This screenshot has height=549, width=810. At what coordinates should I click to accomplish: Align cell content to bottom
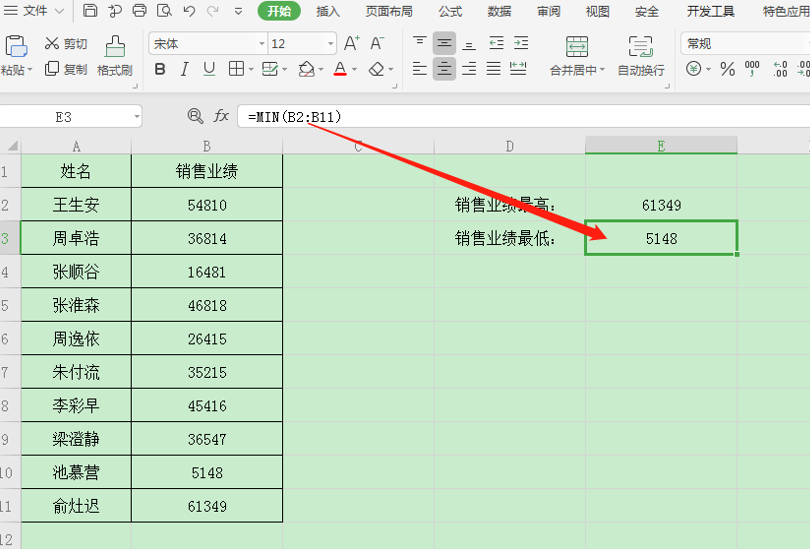coord(469,43)
